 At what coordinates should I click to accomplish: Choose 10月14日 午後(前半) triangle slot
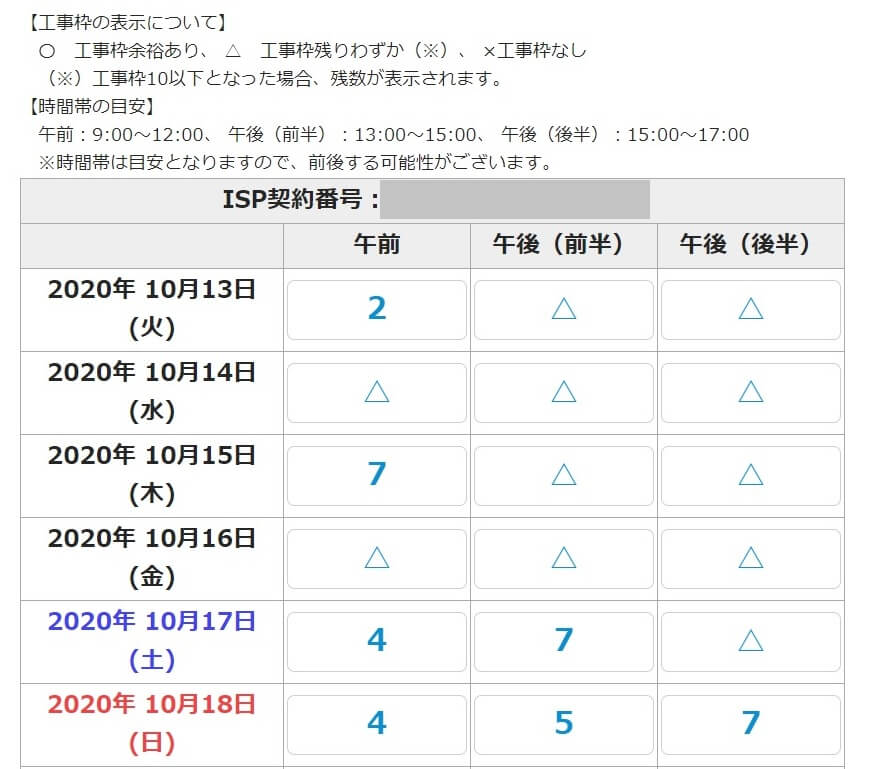pos(564,393)
